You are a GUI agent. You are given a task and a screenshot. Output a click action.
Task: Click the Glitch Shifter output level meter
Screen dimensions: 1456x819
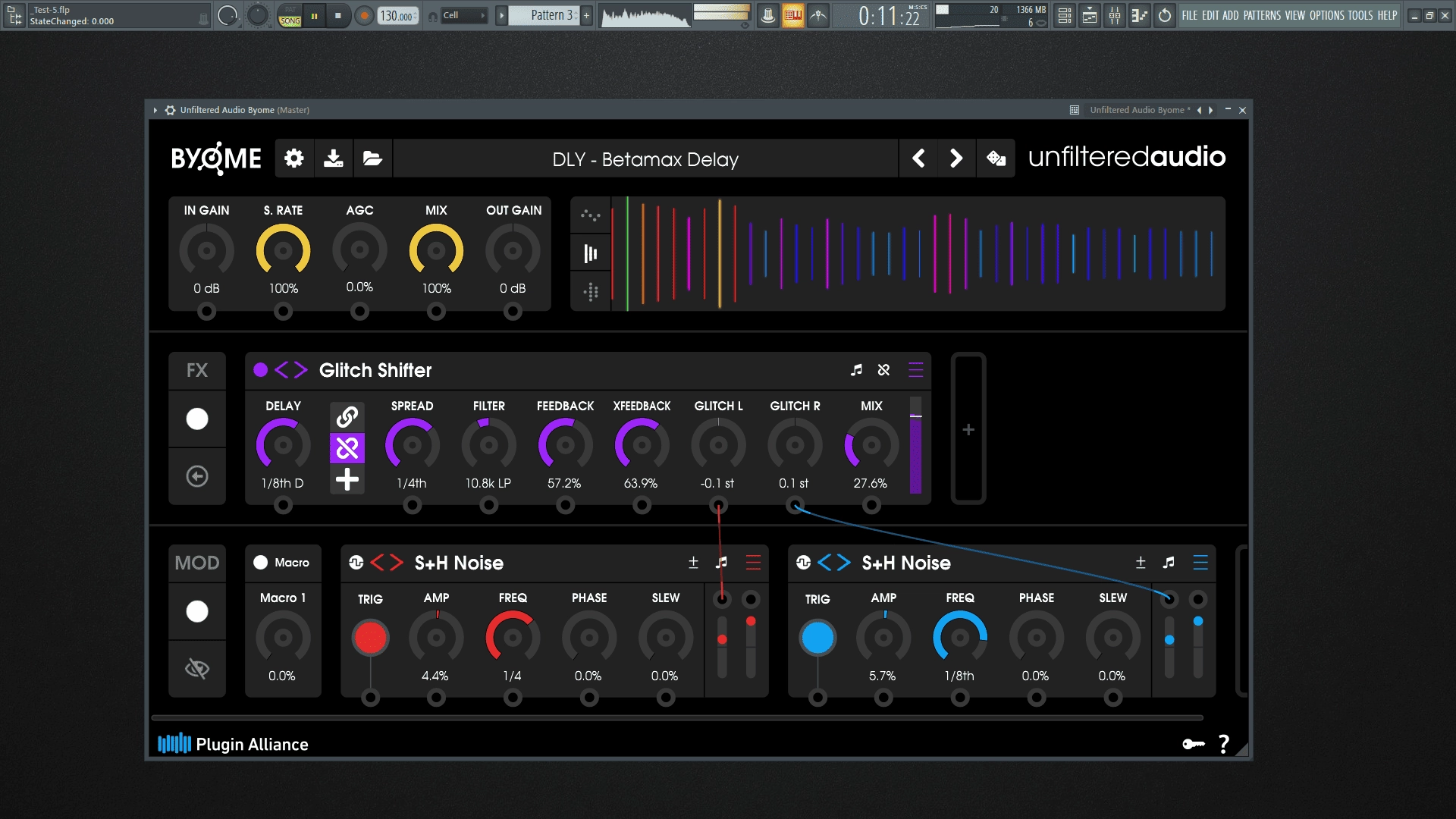916,445
